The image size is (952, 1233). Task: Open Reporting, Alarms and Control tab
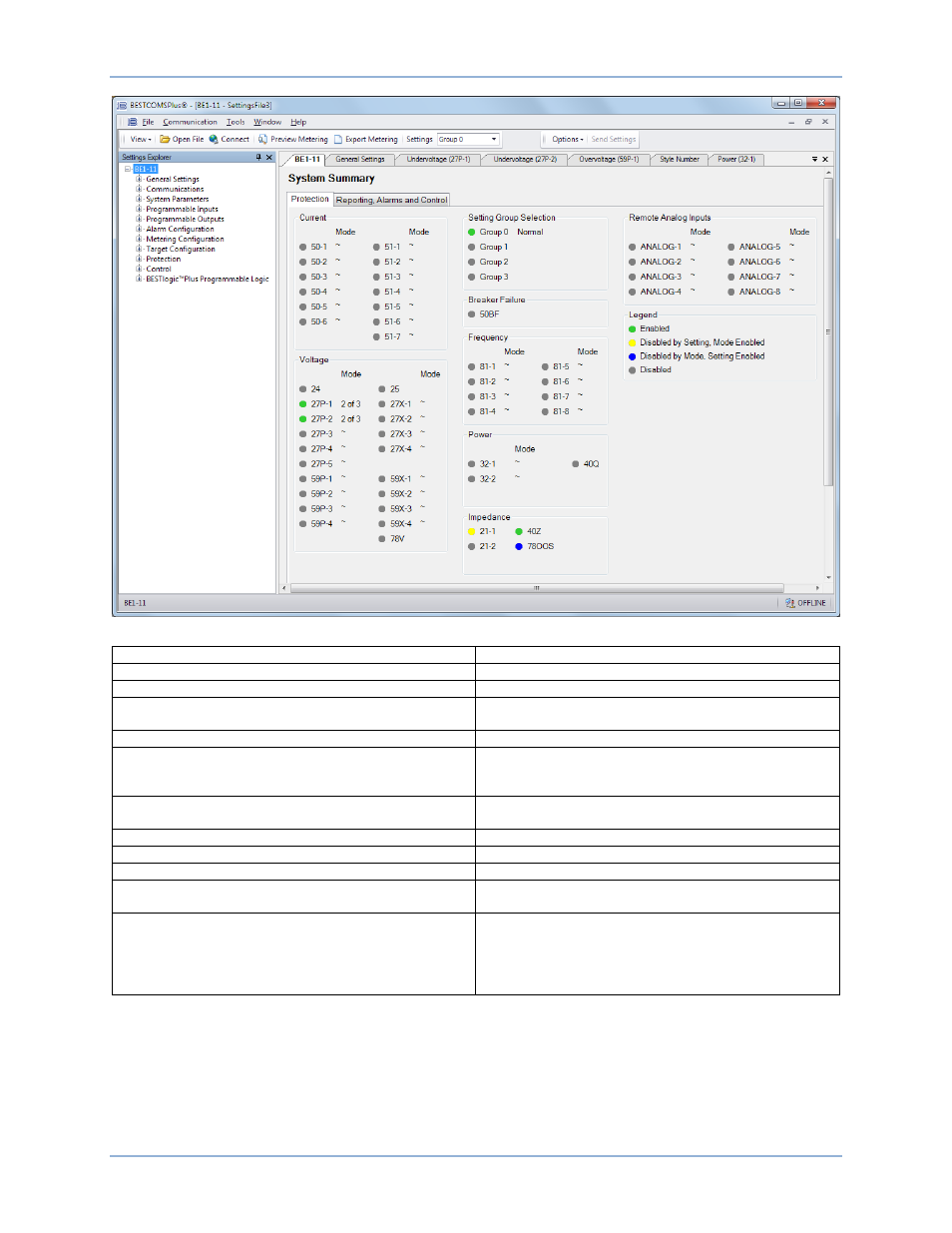pos(391,200)
